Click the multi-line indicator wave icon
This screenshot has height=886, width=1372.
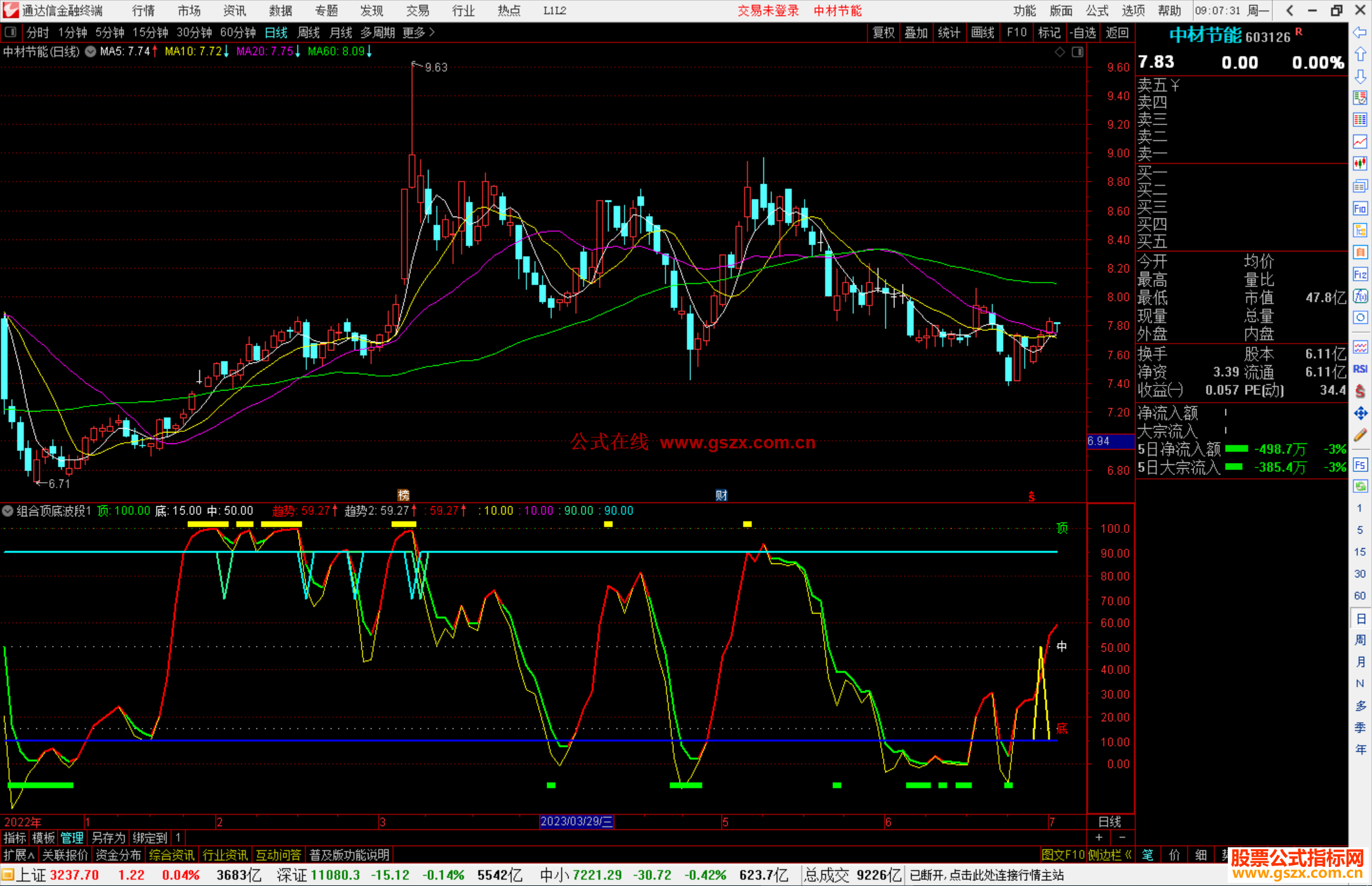[x=1360, y=347]
